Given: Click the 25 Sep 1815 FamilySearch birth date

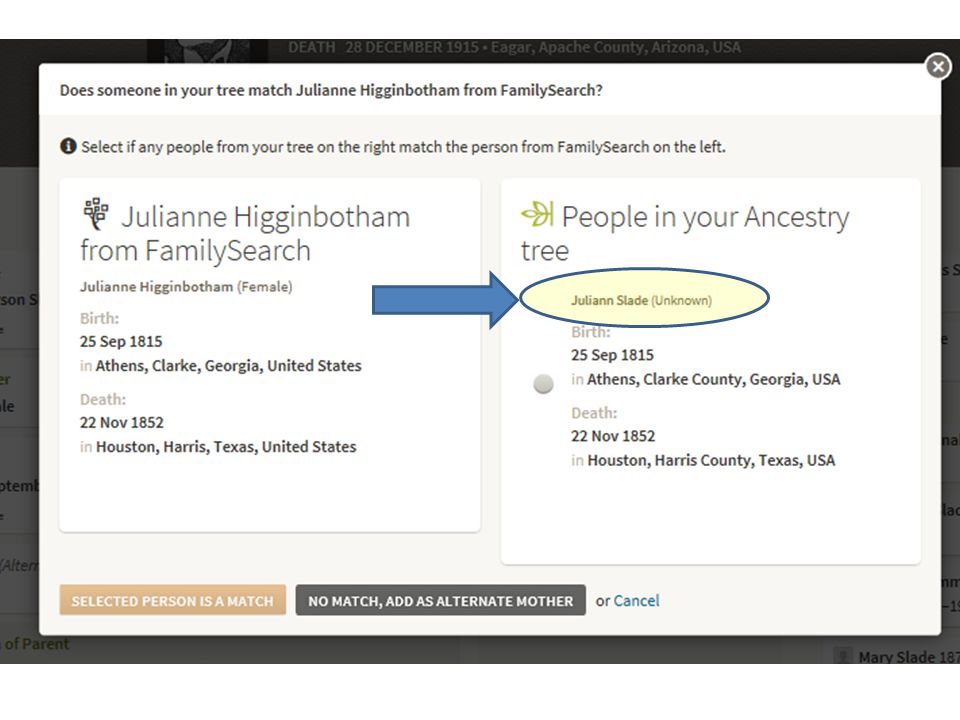Looking at the screenshot, I should point(121,342).
